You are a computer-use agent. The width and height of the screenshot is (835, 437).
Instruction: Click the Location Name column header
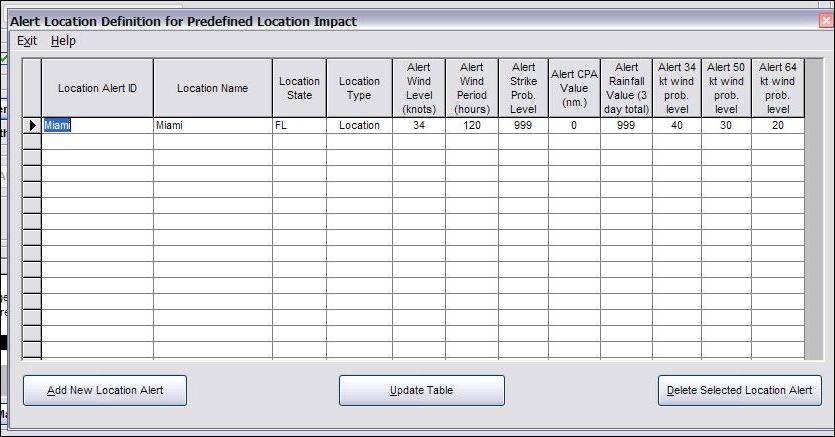tap(212, 88)
